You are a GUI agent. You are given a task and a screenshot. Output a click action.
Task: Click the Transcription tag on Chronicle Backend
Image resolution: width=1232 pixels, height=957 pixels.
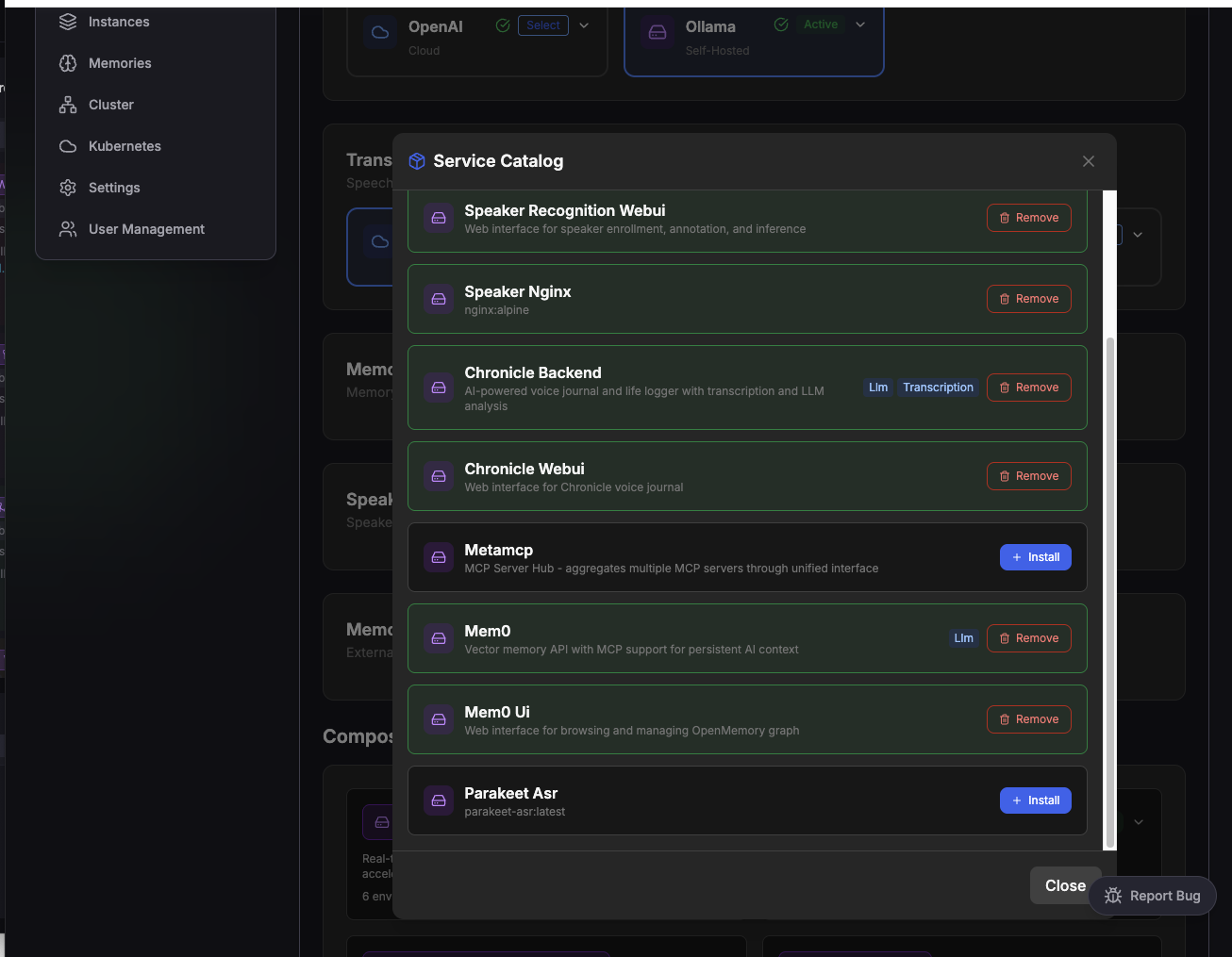coord(938,388)
